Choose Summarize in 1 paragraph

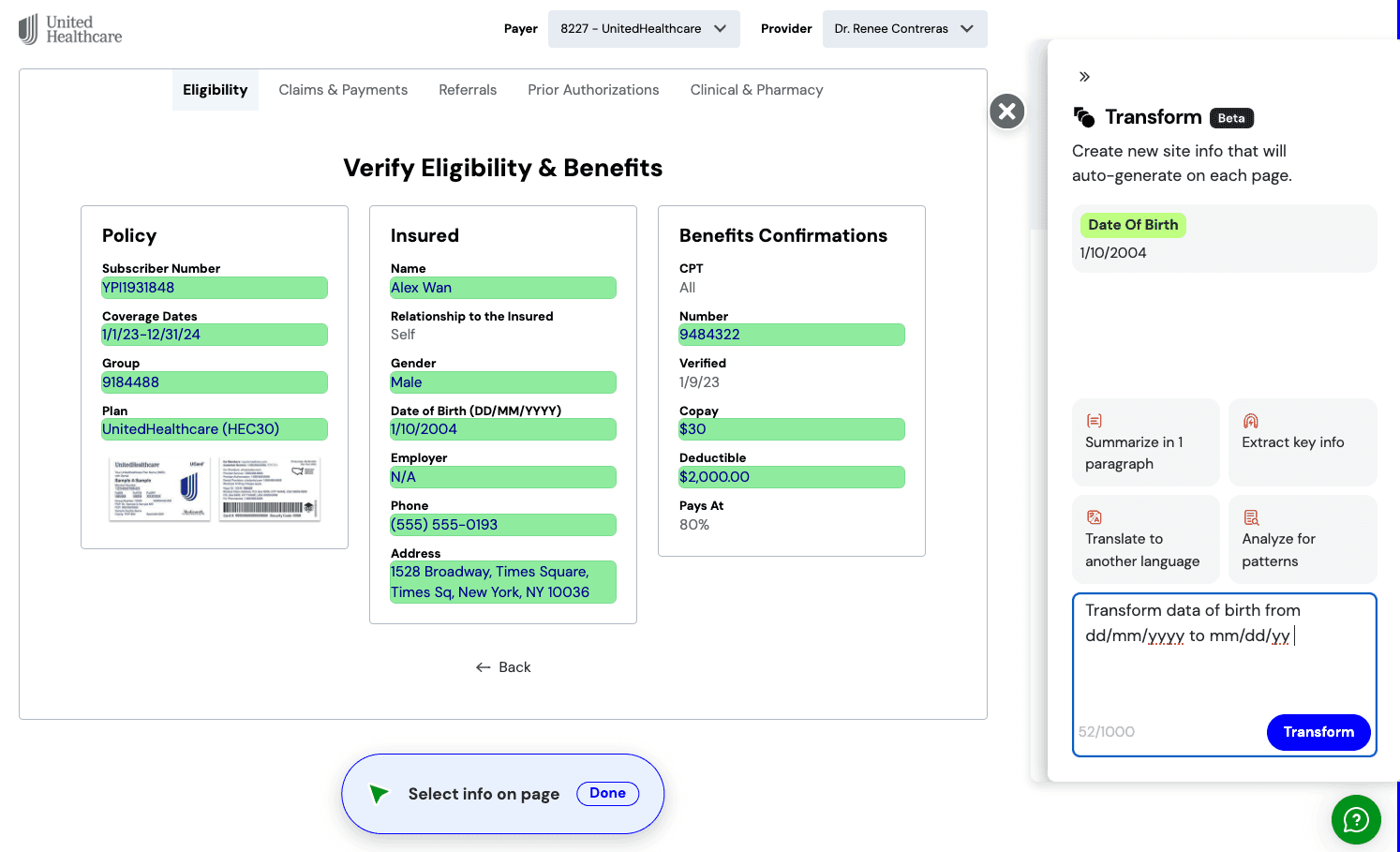click(x=1146, y=442)
